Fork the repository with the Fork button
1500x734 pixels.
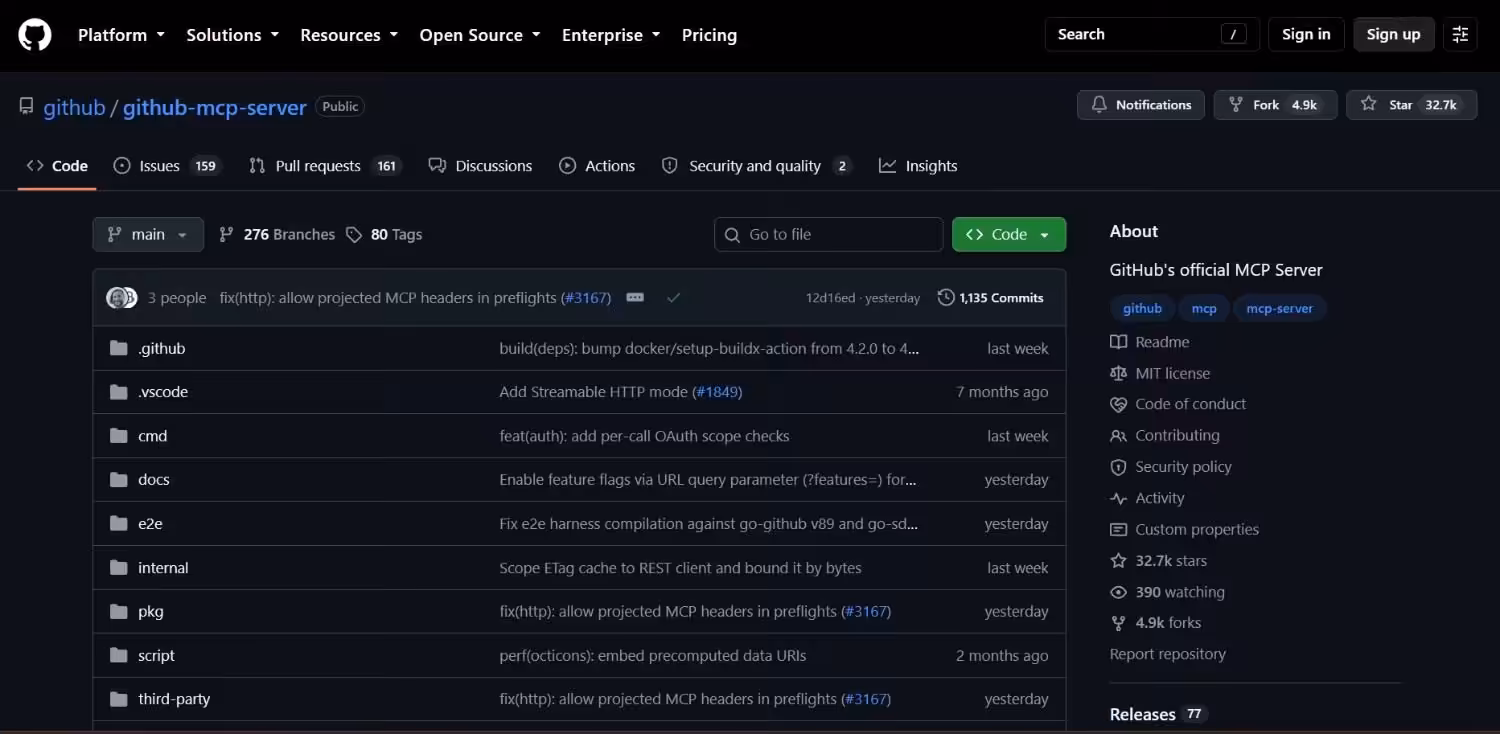click(x=1275, y=105)
